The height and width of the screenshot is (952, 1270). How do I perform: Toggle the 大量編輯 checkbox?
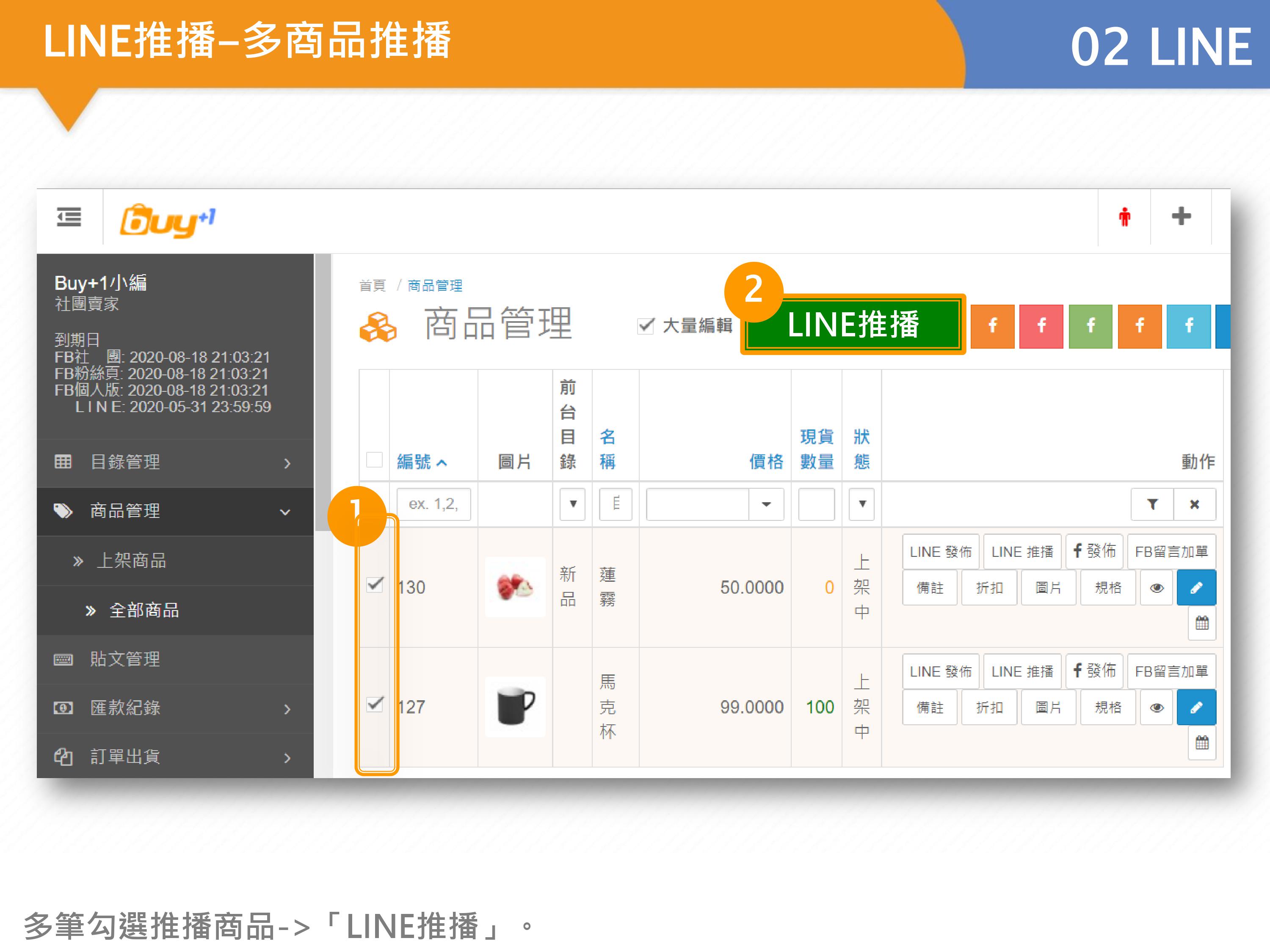pyautogui.click(x=646, y=326)
